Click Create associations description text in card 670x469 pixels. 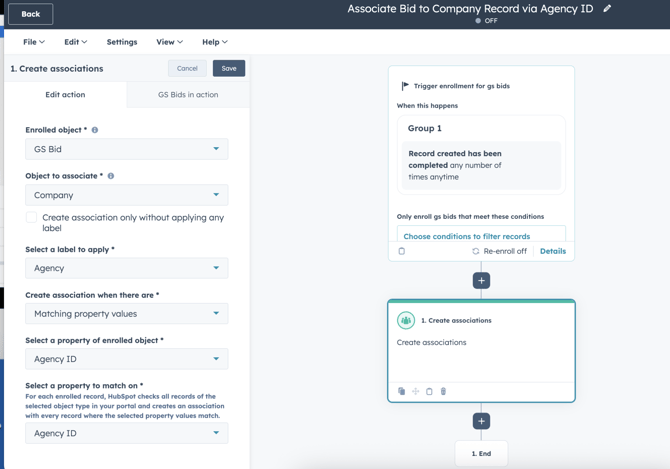coord(431,343)
